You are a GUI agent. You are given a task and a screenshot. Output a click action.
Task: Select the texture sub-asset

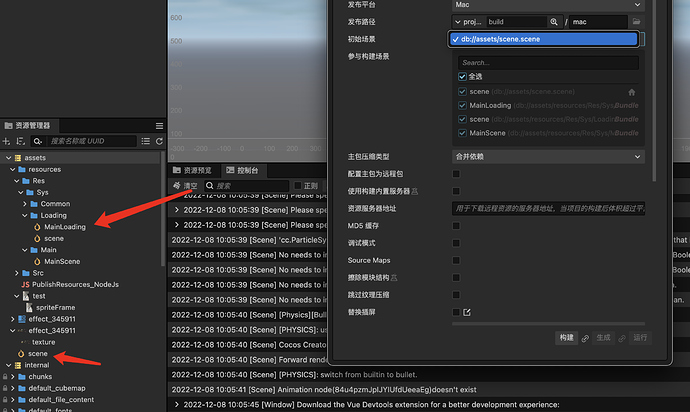[x=44, y=342]
